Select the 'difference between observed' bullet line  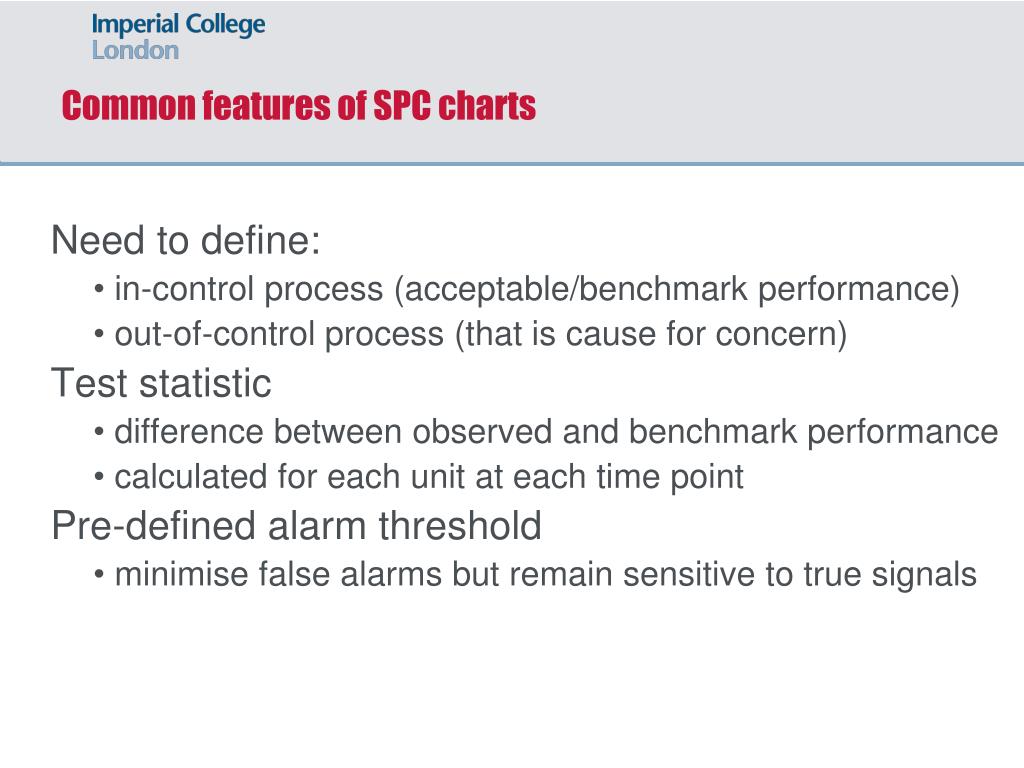pyautogui.click(x=546, y=432)
